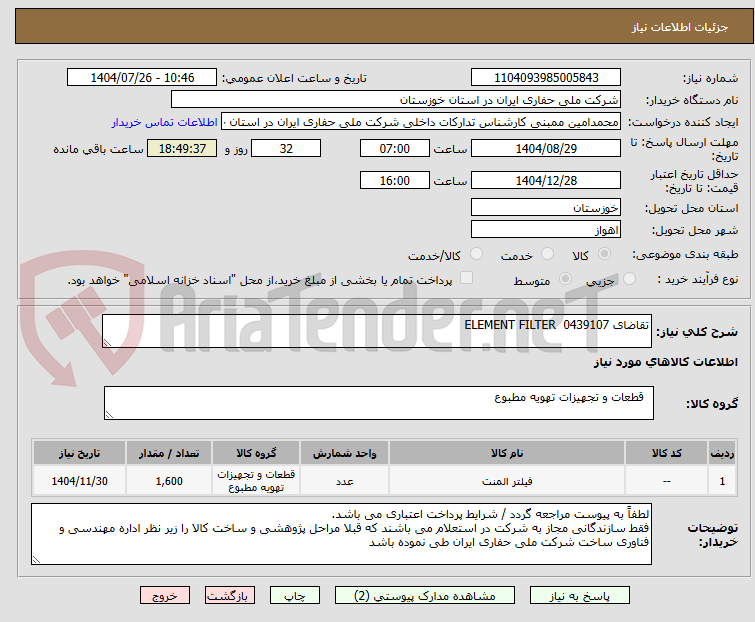
Task: Click the استان محل تحویل field خوزستان
Action: (x=546, y=207)
